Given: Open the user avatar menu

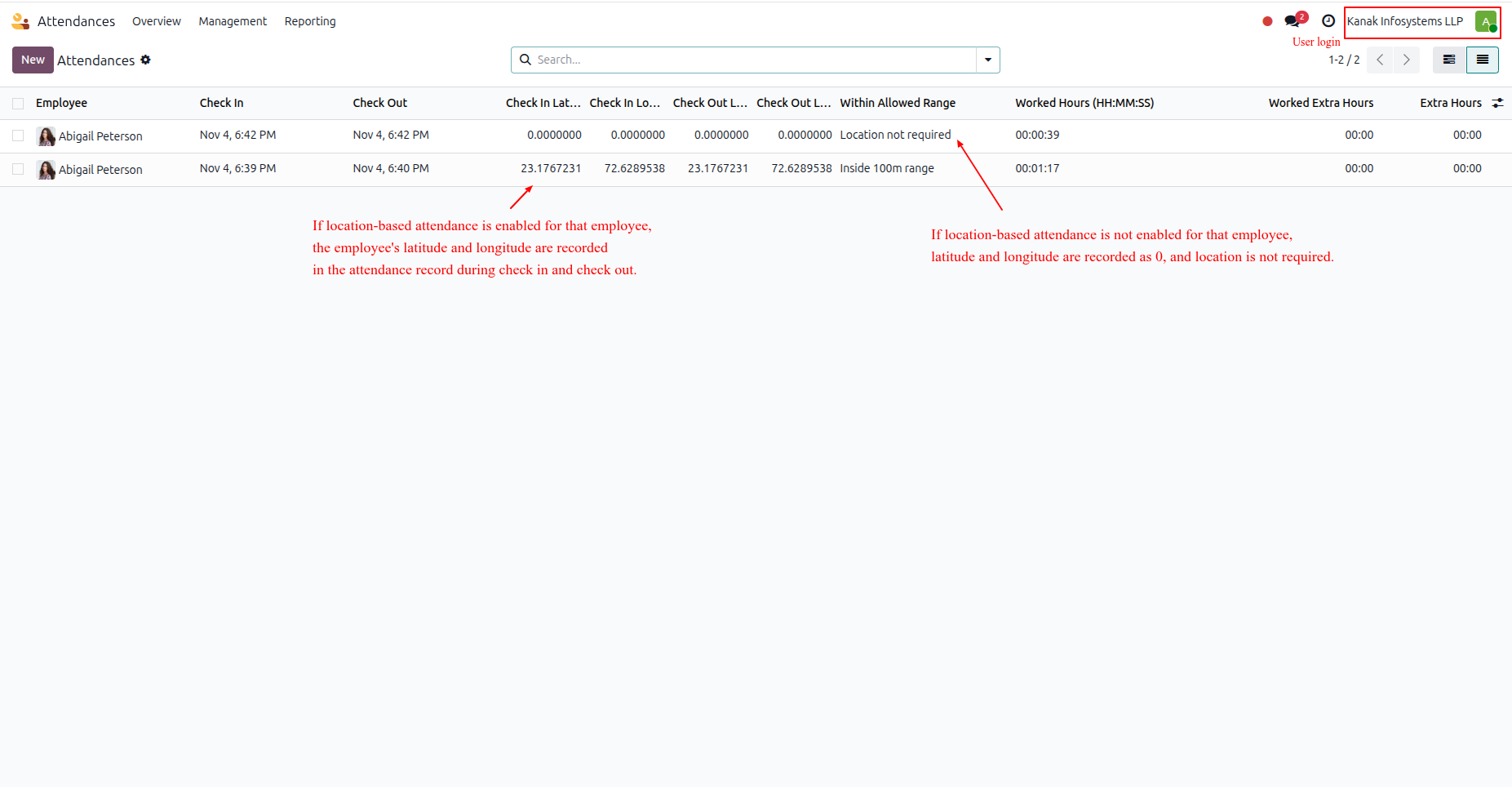Looking at the screenshot, I should pos(1486,21).
